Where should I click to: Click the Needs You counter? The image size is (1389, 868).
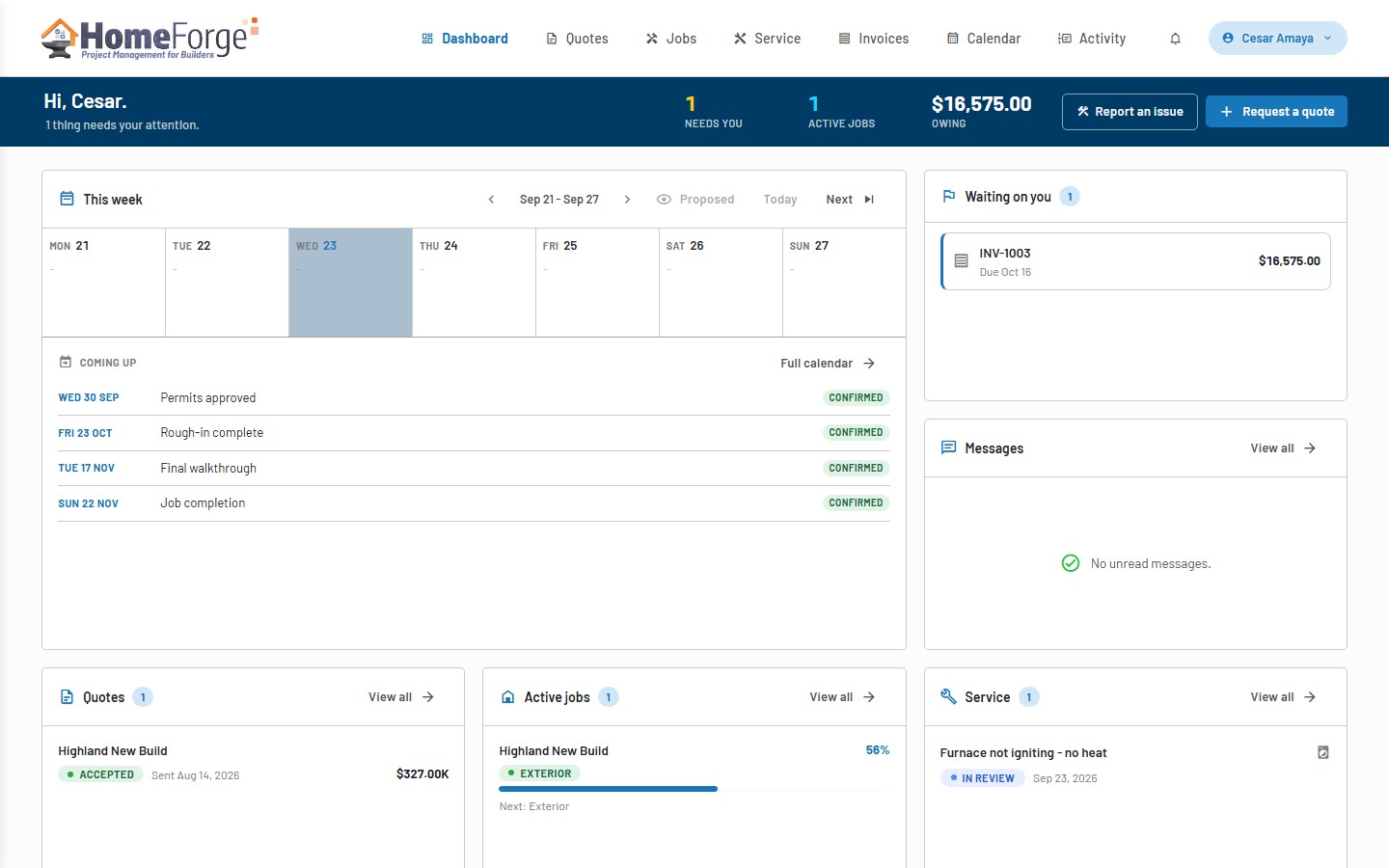point(714,112)
